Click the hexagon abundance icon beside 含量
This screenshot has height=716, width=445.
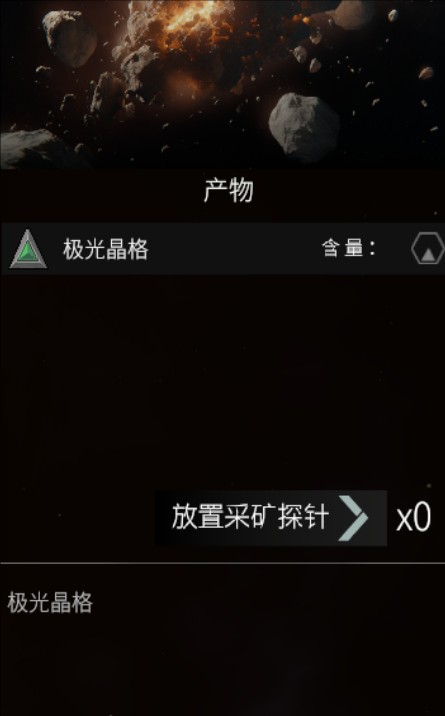[x=428, y=249]
